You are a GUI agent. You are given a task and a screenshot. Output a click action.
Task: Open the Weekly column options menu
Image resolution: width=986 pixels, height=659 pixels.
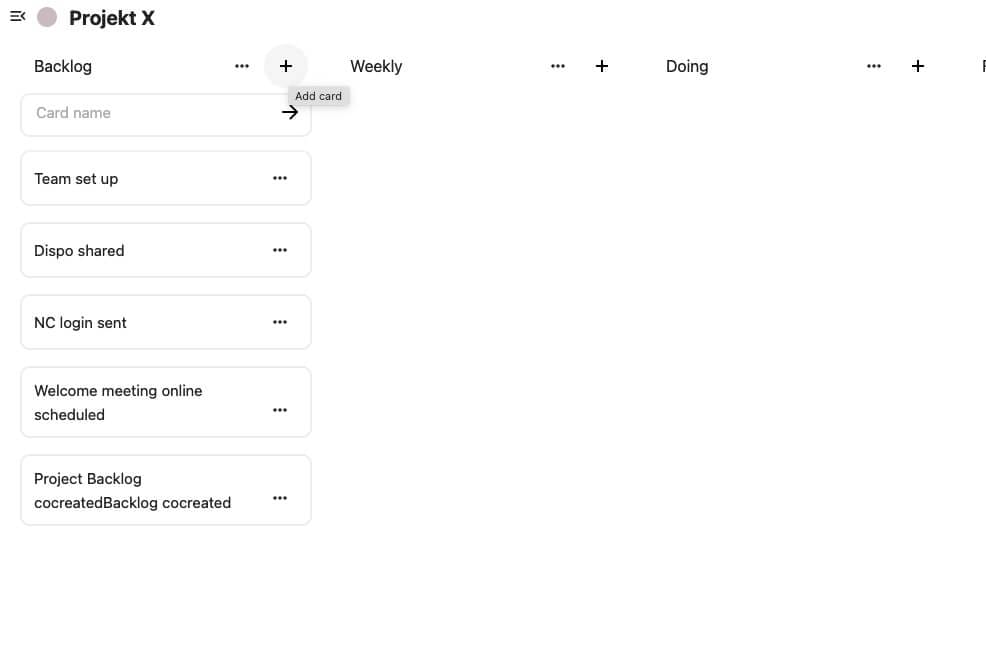click(x=558, y=66)
